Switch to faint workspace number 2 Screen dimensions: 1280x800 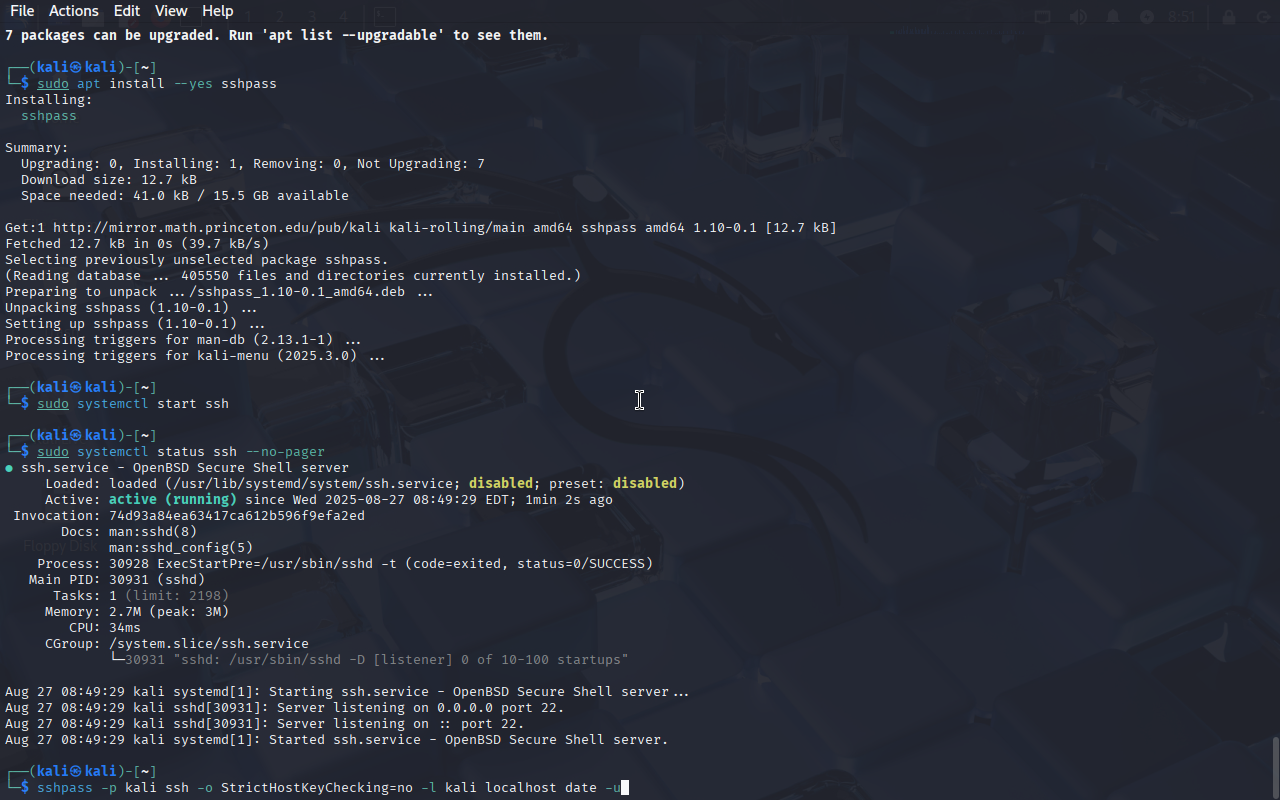pos(281,16)
